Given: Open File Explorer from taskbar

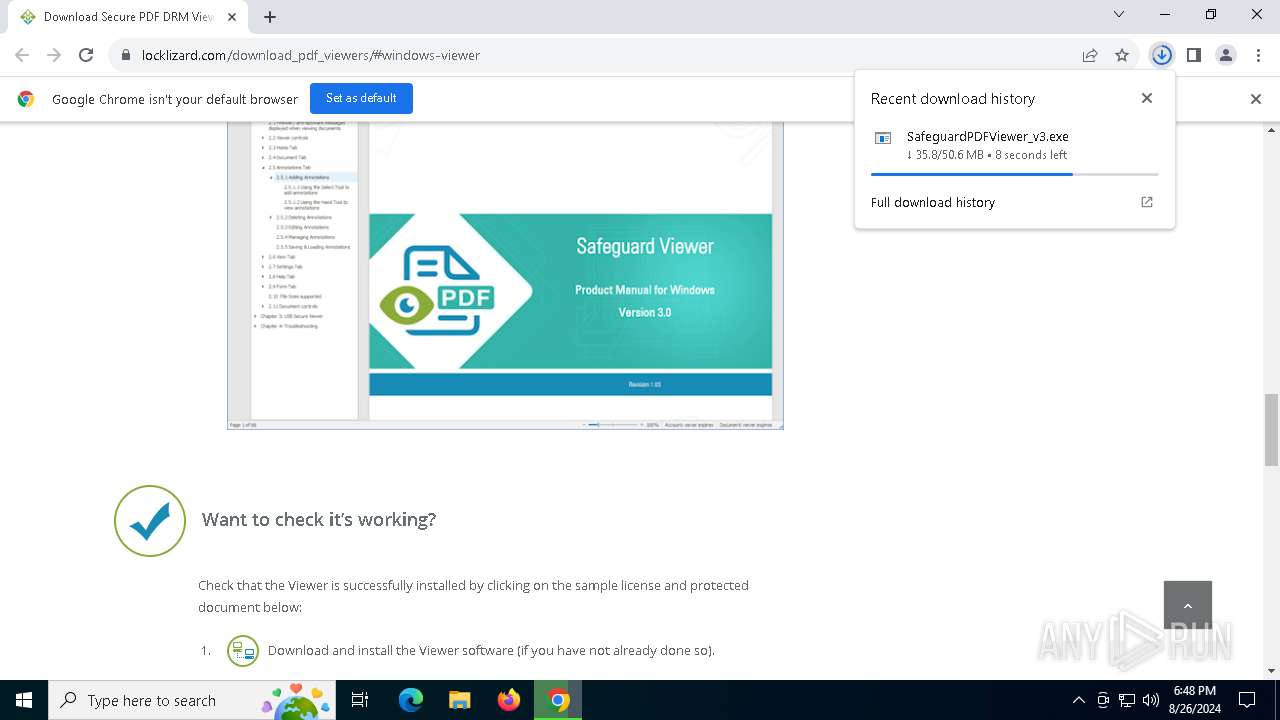Looking at the screenshot, I should (459, 700).
